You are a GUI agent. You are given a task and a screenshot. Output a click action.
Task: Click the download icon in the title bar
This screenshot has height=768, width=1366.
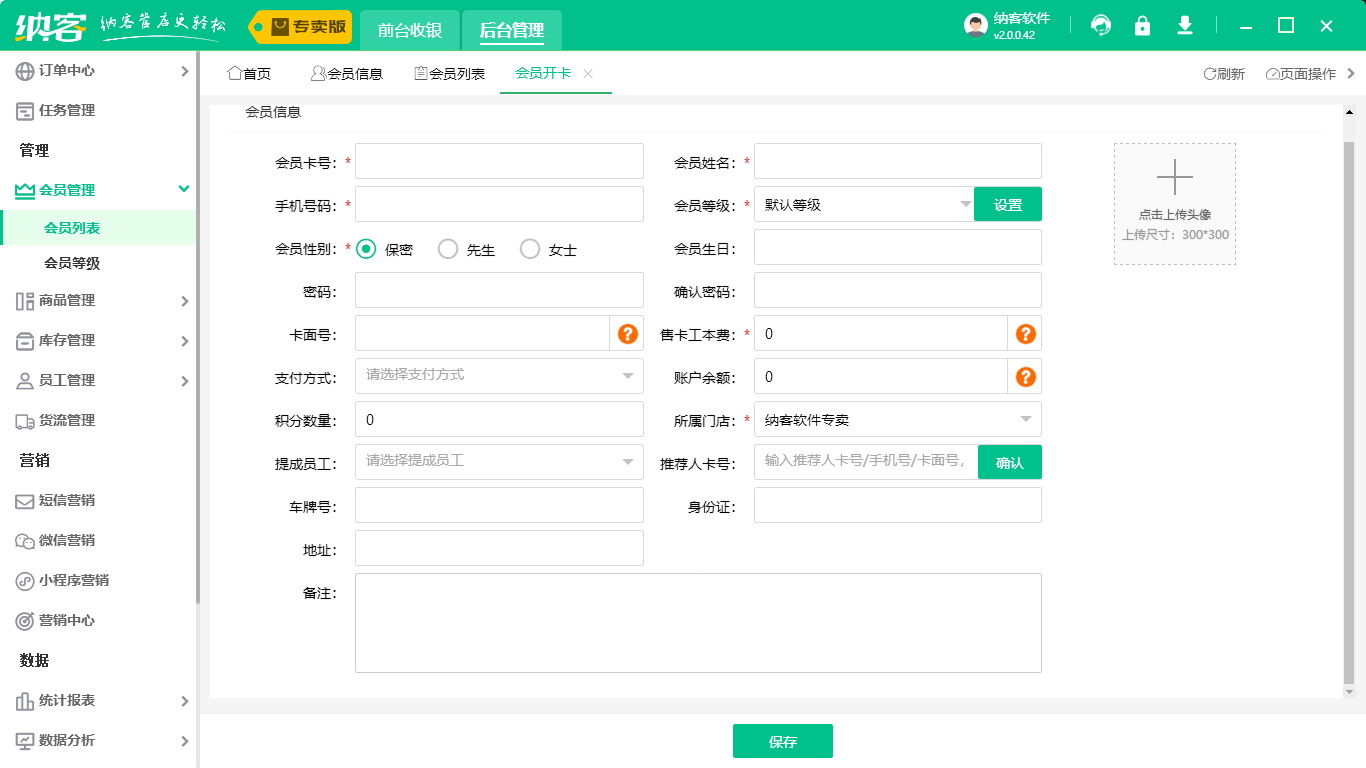1184,24
